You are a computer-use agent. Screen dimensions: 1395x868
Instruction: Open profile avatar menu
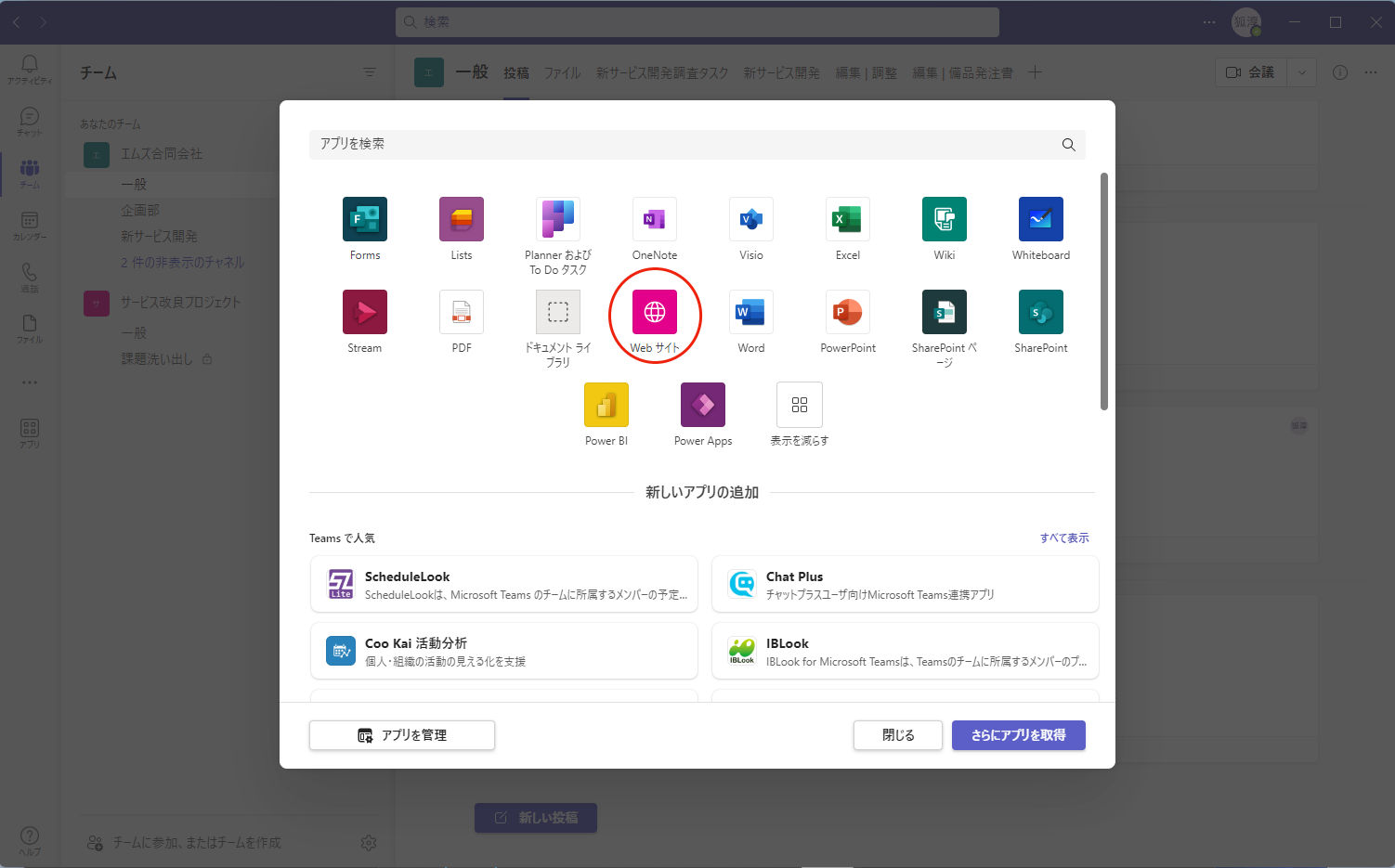(1246, 22)
